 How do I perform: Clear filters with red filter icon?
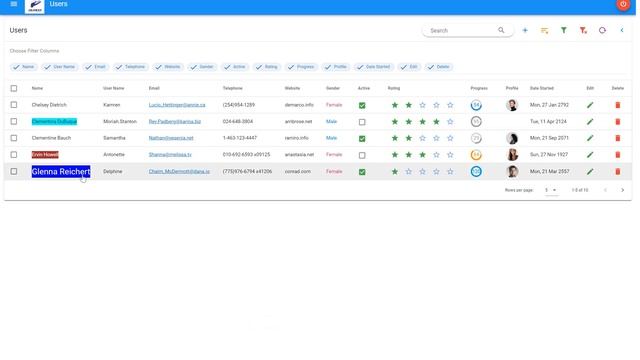[x=583, y=31]
